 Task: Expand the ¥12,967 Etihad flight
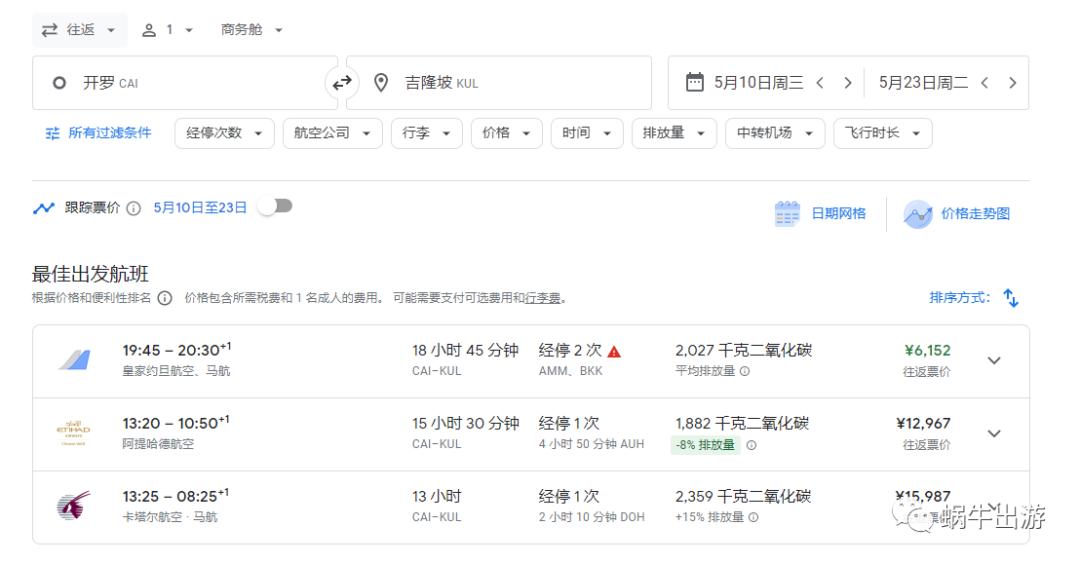[994, 434]
